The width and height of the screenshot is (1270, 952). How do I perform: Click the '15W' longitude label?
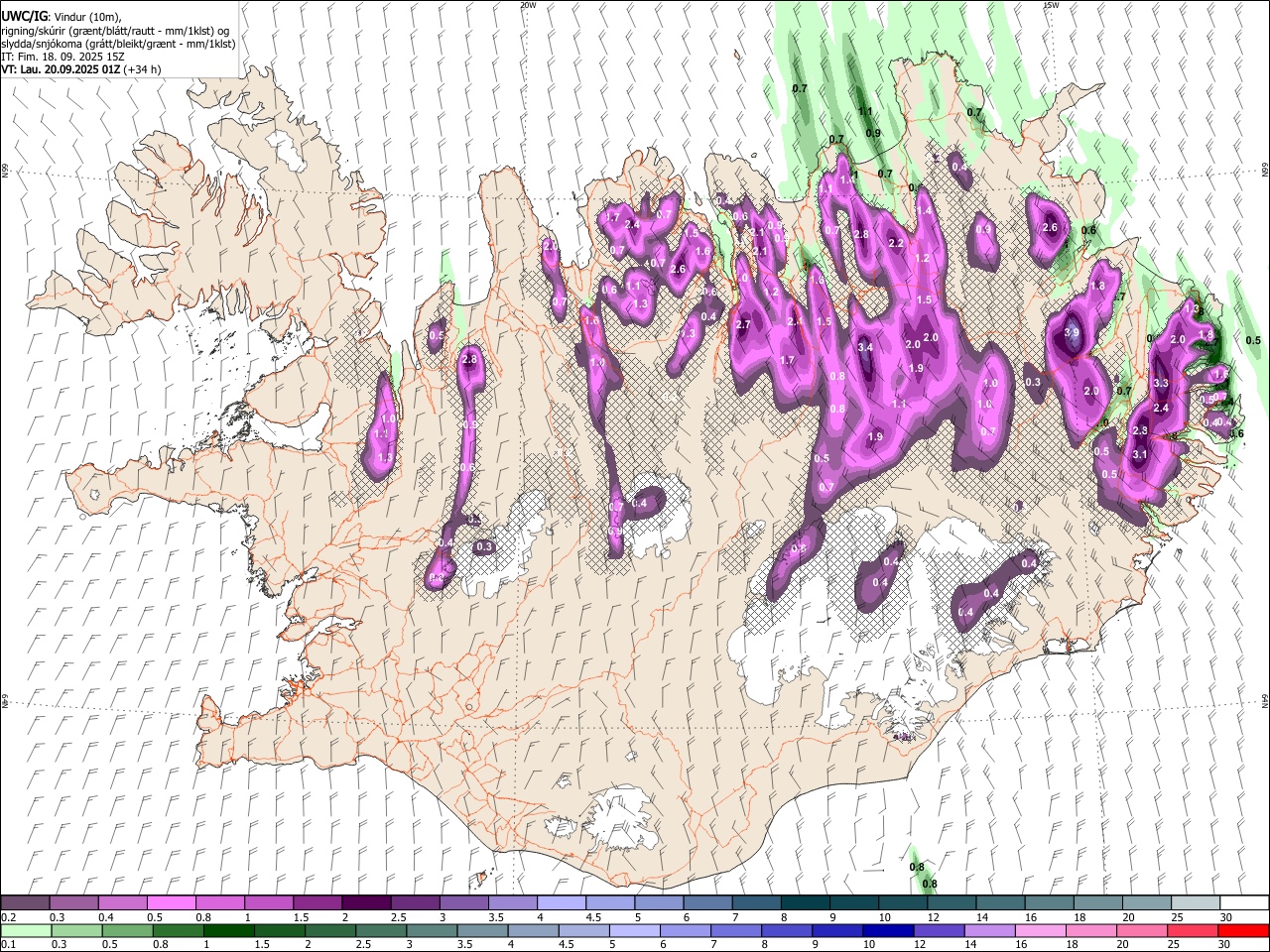[1050, 5]
